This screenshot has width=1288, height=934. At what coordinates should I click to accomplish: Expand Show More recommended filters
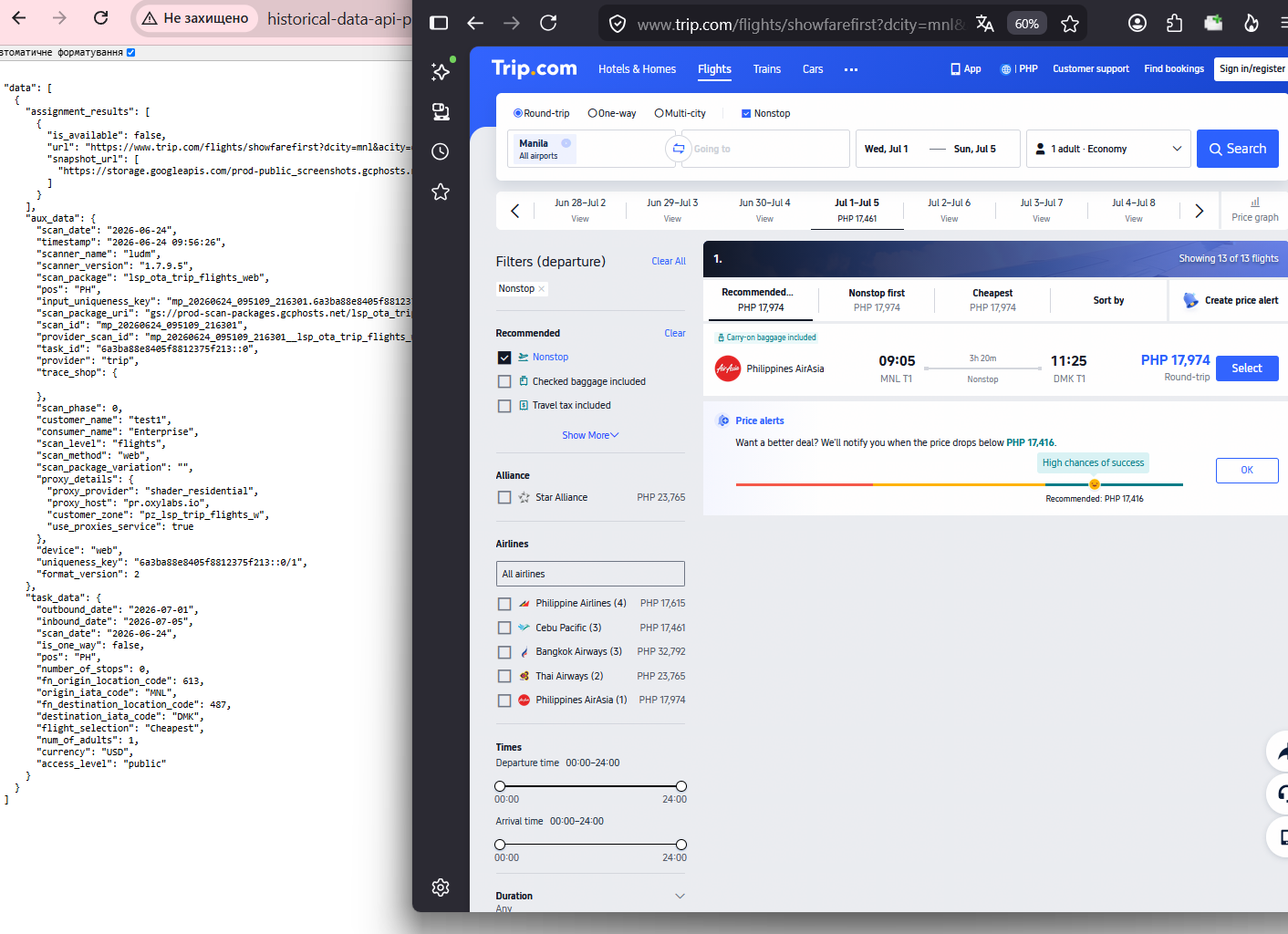click(590, 435)
